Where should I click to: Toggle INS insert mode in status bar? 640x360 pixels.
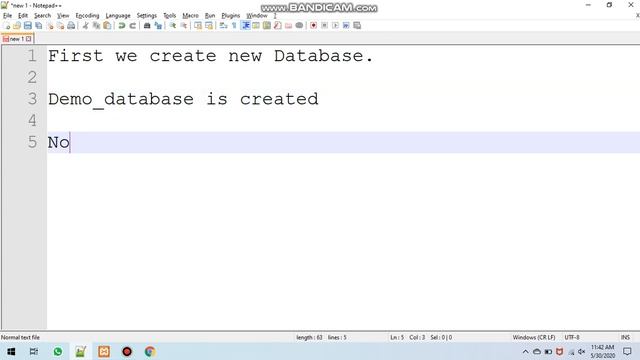coord(625,338)
